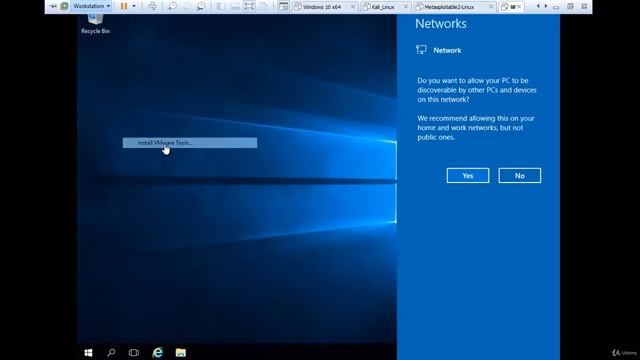Click the Networks panel heading
Viewport: 640px width, 360px height.
[x=441, y=24]
